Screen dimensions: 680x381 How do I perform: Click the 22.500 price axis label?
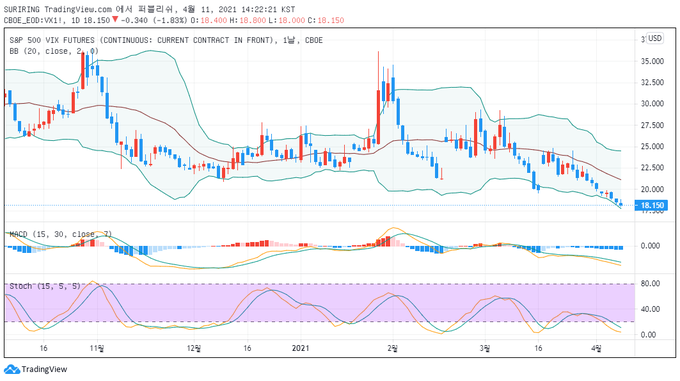652,168
